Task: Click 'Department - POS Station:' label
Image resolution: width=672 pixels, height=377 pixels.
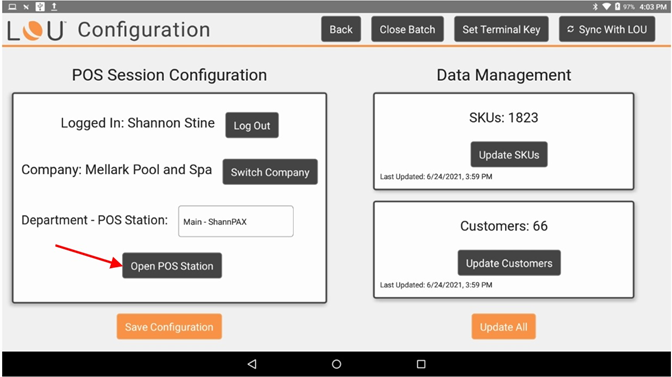Action: (x=95, y=220)
